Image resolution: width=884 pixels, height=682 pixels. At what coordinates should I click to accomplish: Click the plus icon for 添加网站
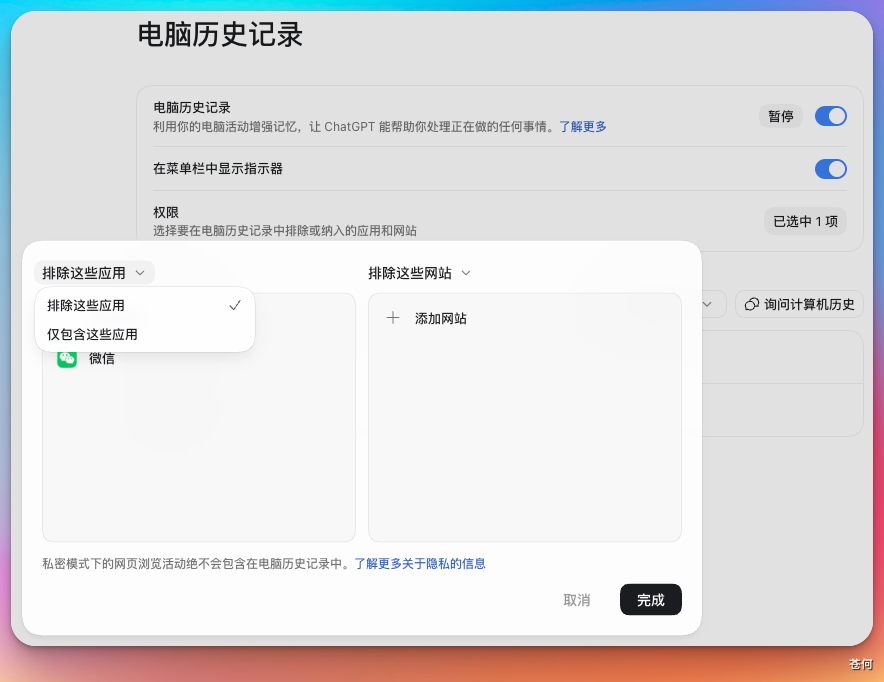(393, 318)
